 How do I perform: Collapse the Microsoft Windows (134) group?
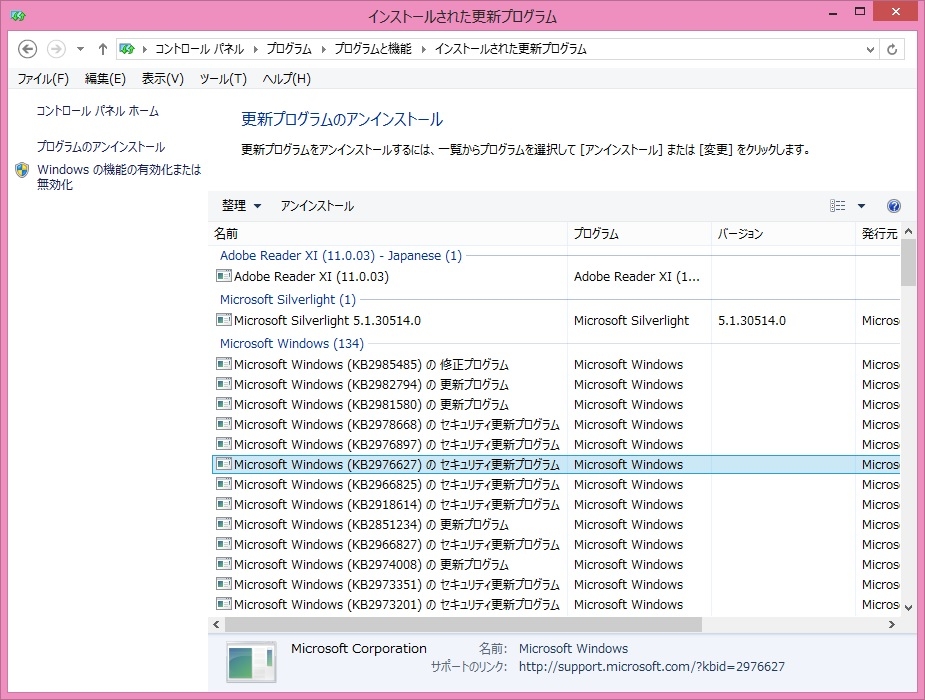coord(292,344)
